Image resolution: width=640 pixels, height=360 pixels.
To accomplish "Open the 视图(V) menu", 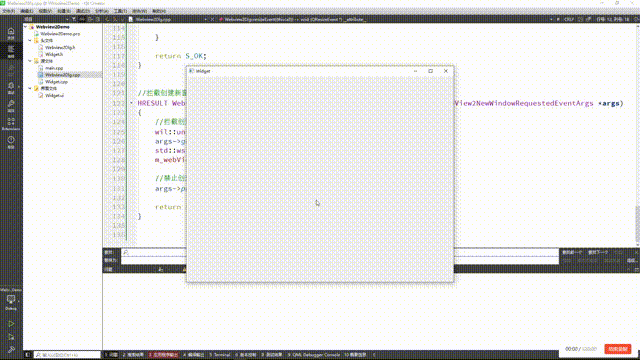I will (45, 11).
